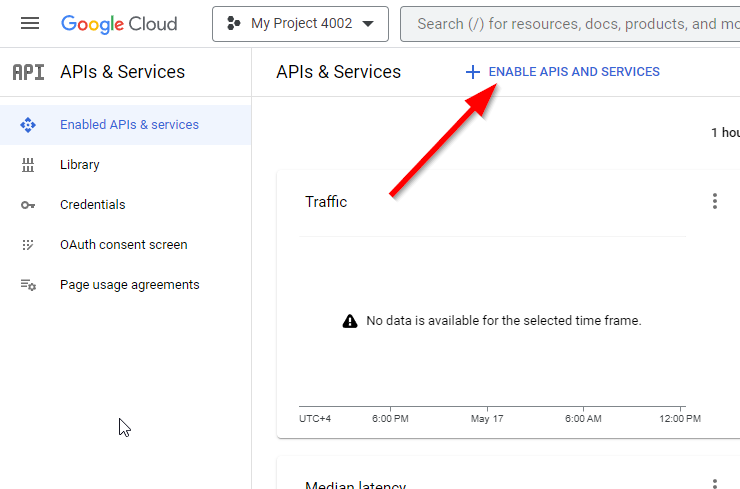Open Traffic card three-dot options menu
The width and height of the screenshot is (740, 489).
tap(714, 201)
